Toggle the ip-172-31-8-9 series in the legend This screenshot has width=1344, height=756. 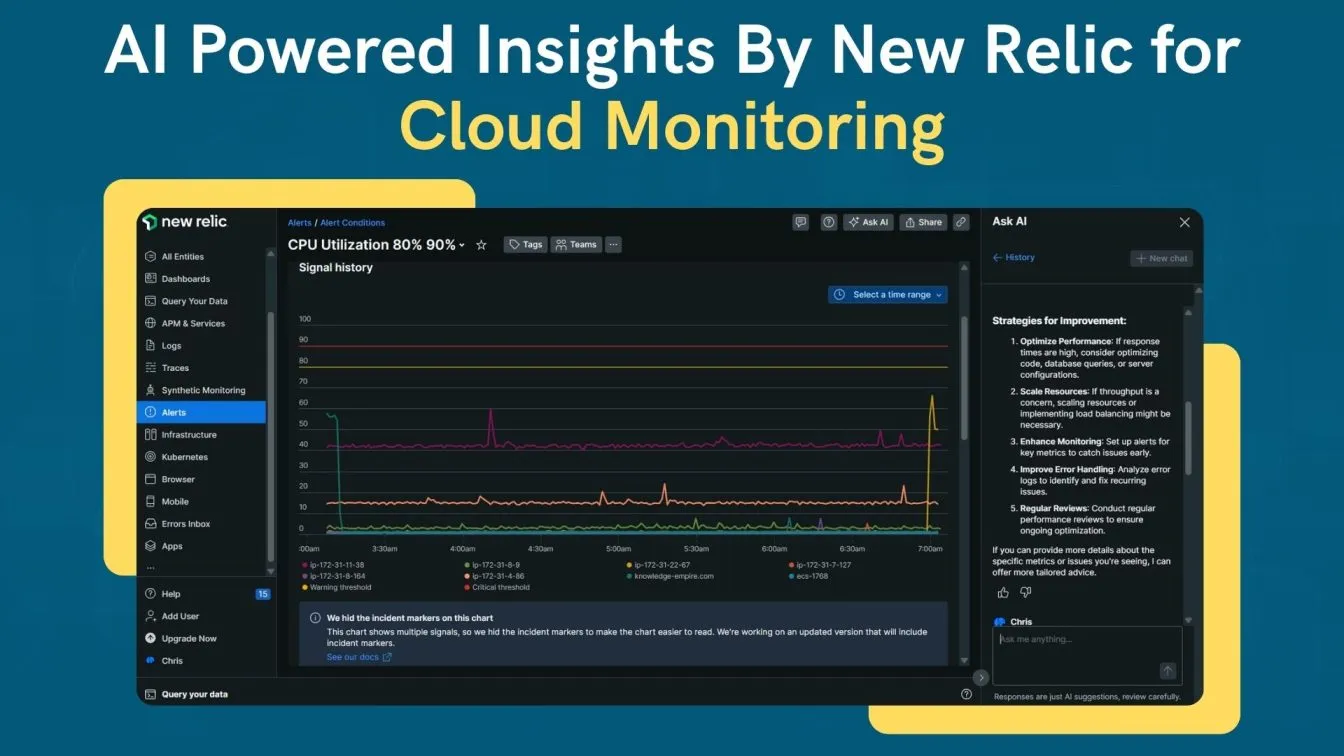pyautogui.click(x=491, y=565)
